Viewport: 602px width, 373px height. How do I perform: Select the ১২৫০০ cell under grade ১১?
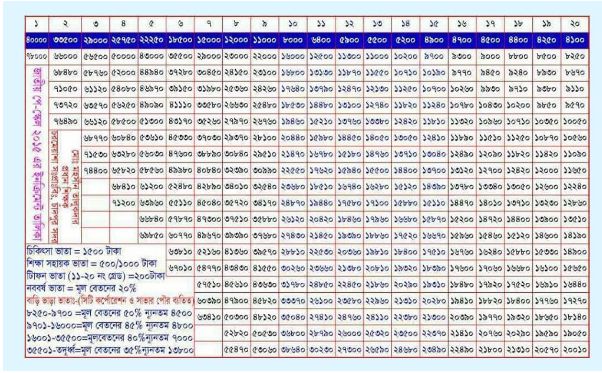point(321,56)
